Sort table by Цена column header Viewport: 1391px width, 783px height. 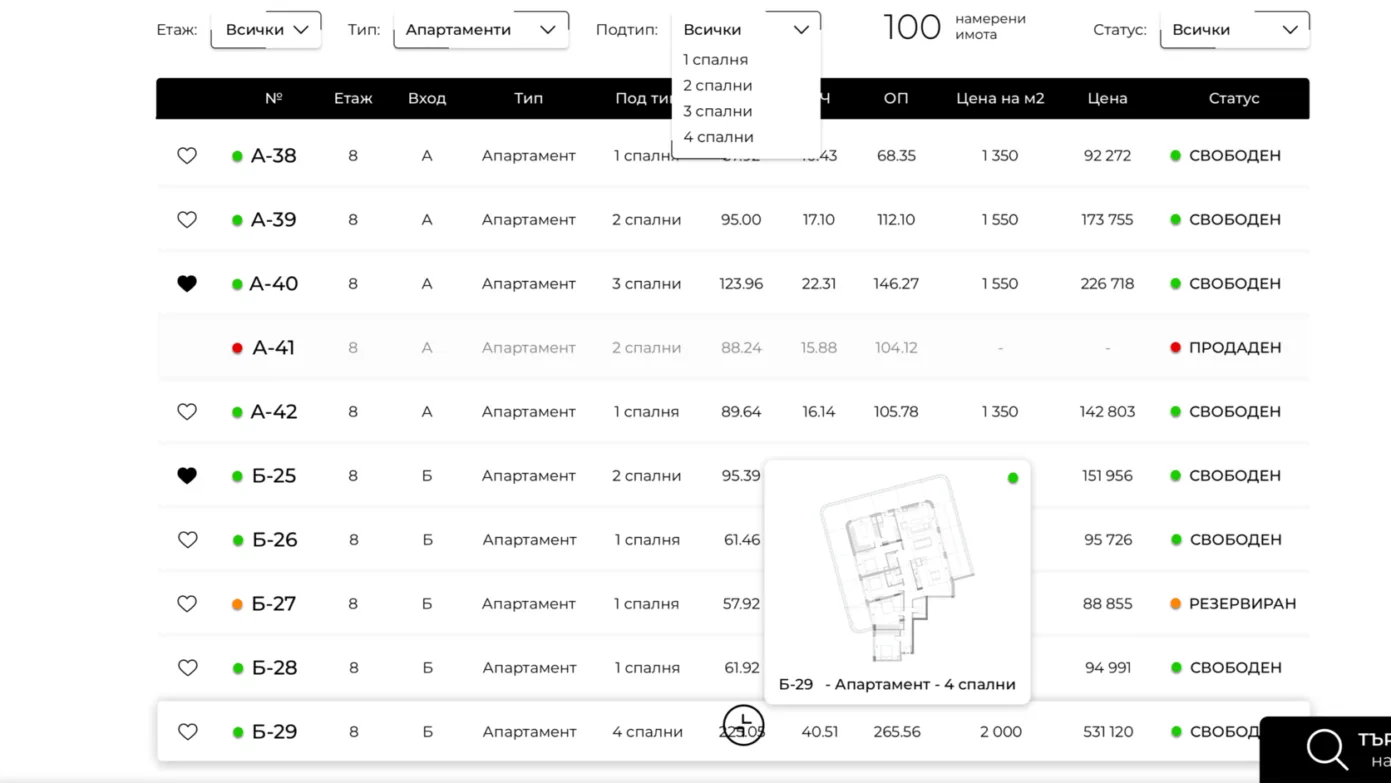(1107, 99)
